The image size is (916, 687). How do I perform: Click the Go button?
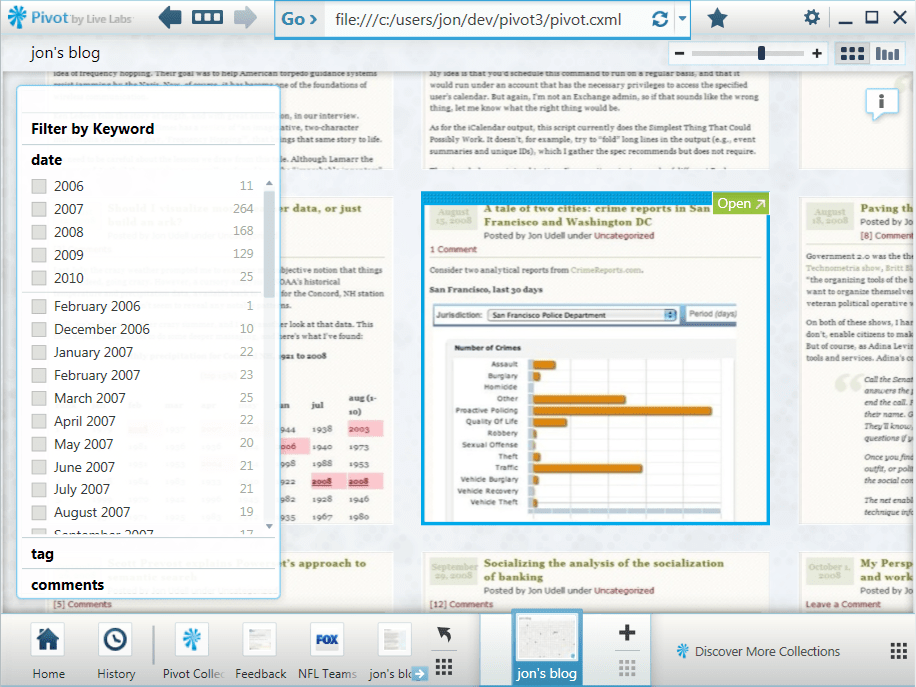click(x=299, y=19)
